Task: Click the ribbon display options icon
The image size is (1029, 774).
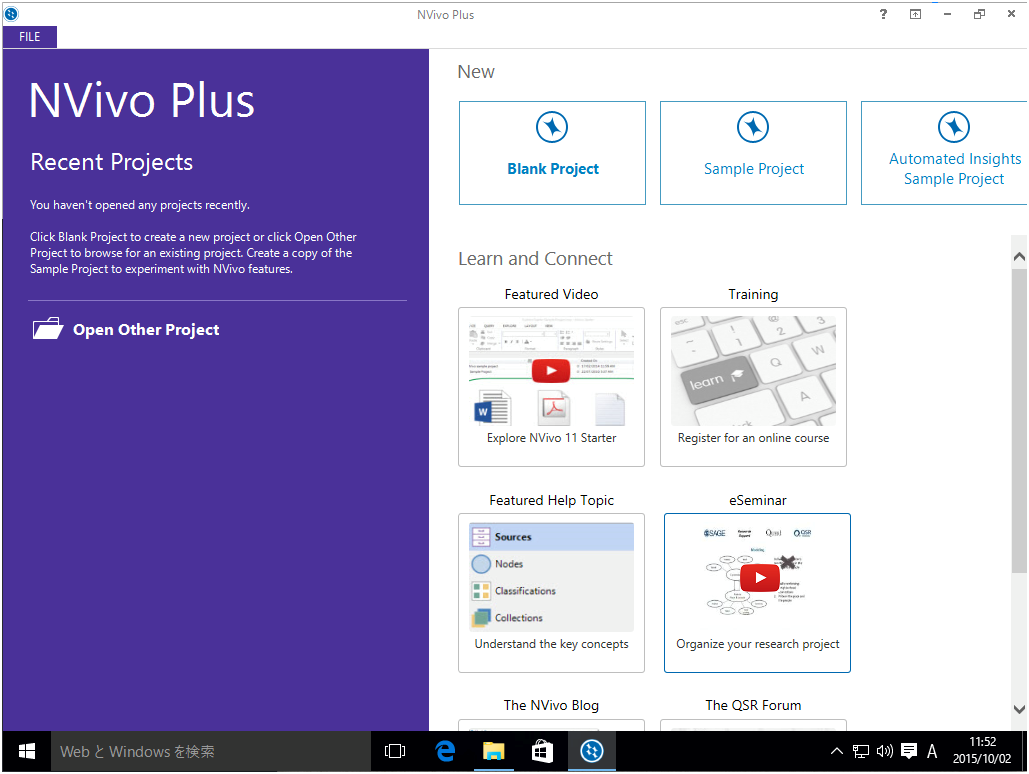Action: point(915,14)
